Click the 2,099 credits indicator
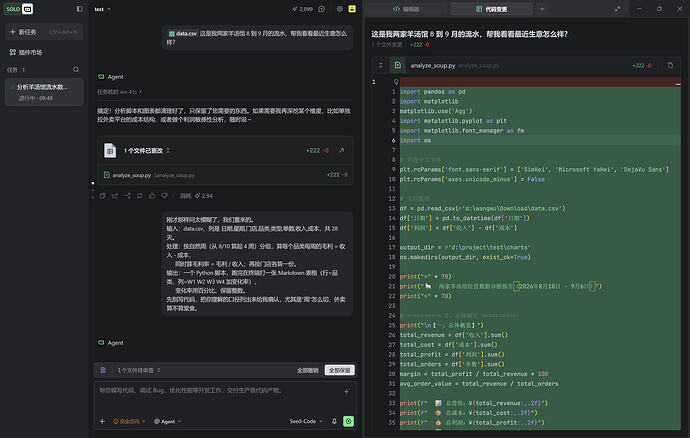The height and width of the screenshot is (438, 690). click(x=302, y=9)
